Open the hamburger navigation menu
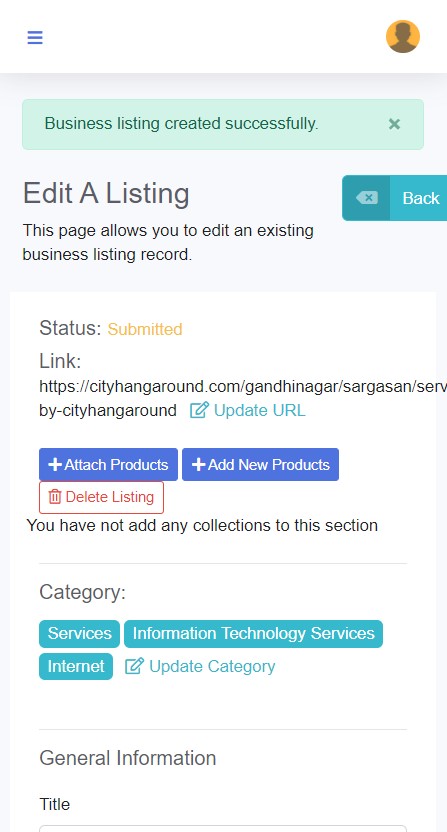The width and height of the screenshot is (447, 832). (x=35, y=38)
